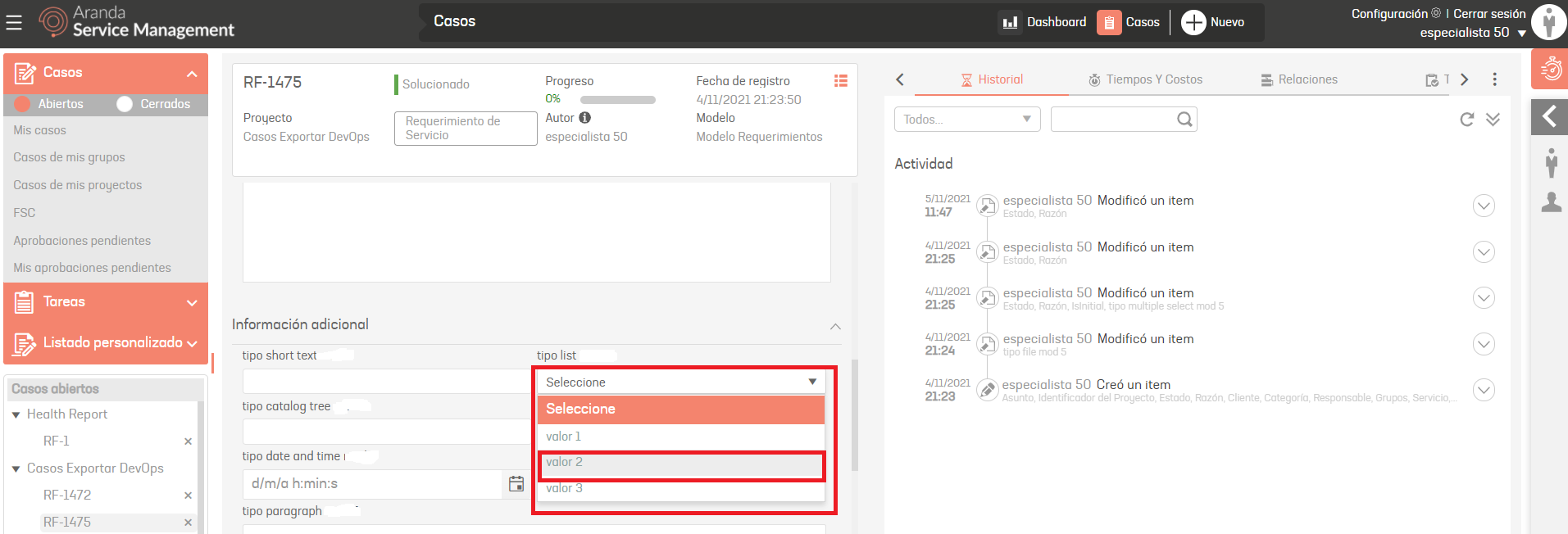Switch to Tiempos Y Costos tab
The height and width of the screenshot is (534, 1568).
tap(1145, 79)
